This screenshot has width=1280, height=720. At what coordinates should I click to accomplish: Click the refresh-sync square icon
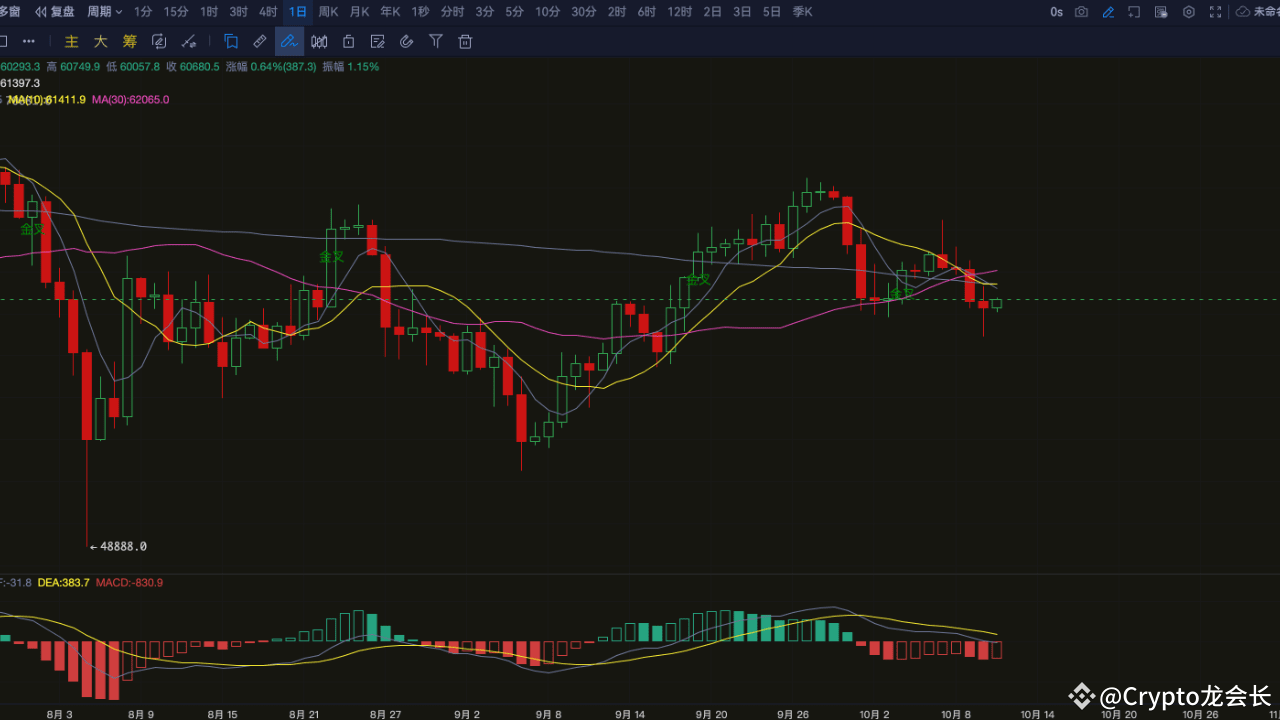pos(159,41)
